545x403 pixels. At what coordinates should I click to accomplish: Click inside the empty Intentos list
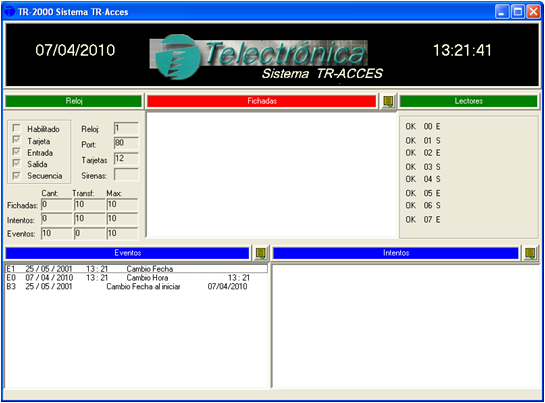click(406, 326)
